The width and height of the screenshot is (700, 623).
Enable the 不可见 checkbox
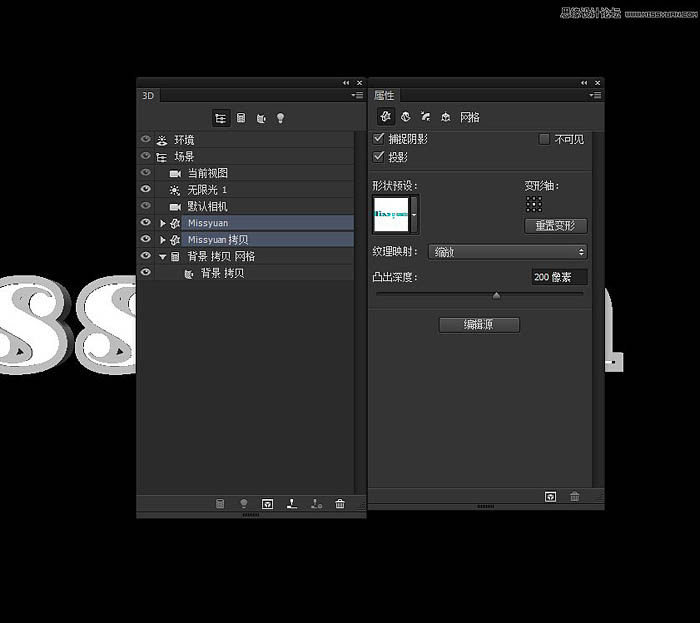coord(544,139)
